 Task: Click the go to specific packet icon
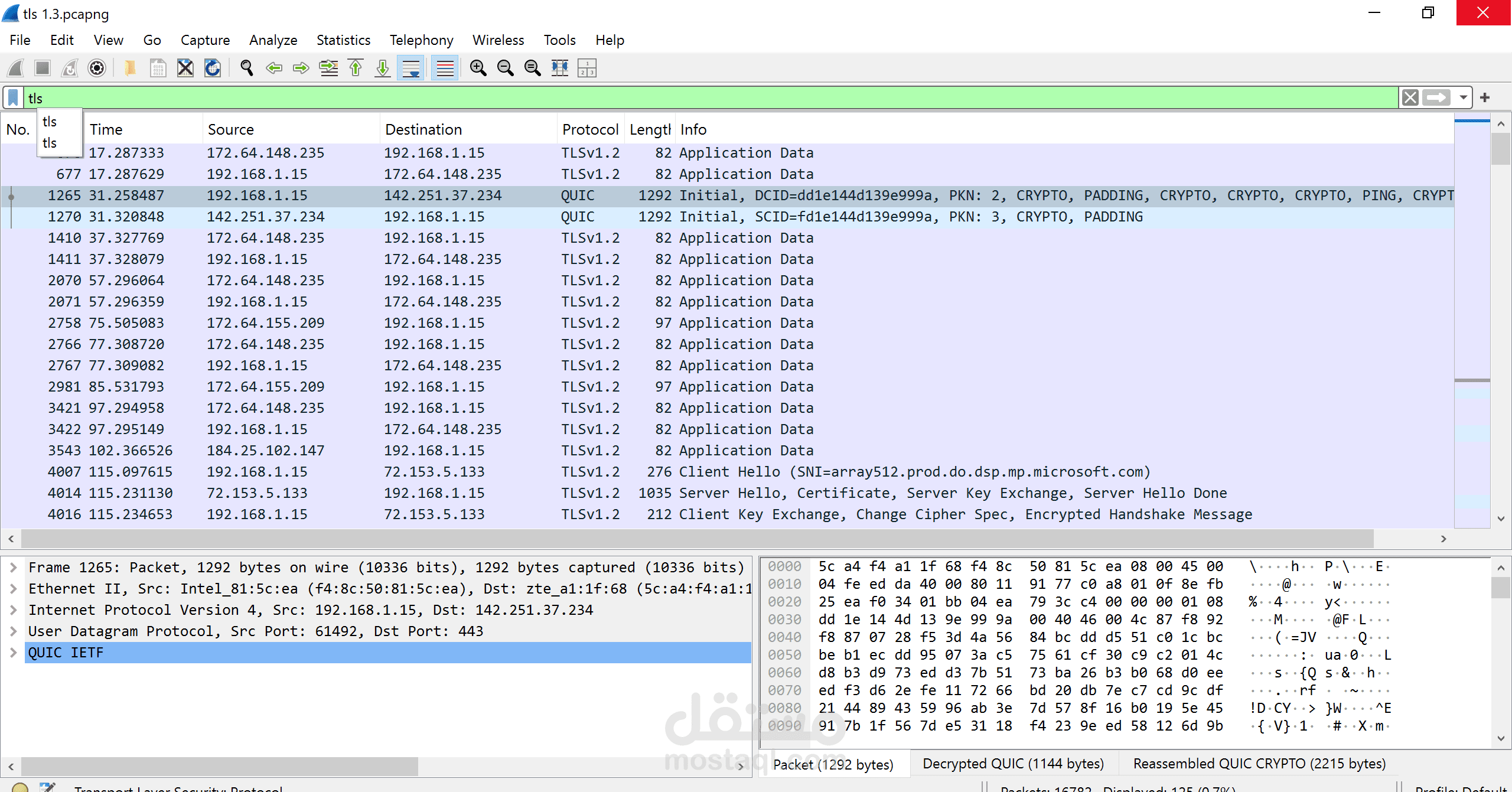[328, 69]
